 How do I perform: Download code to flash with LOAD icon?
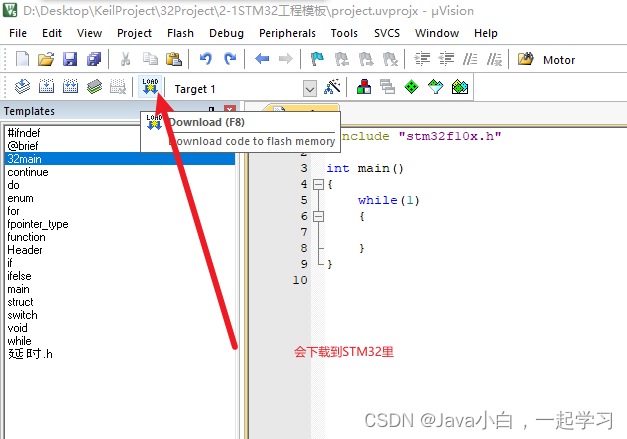(150, 86)
